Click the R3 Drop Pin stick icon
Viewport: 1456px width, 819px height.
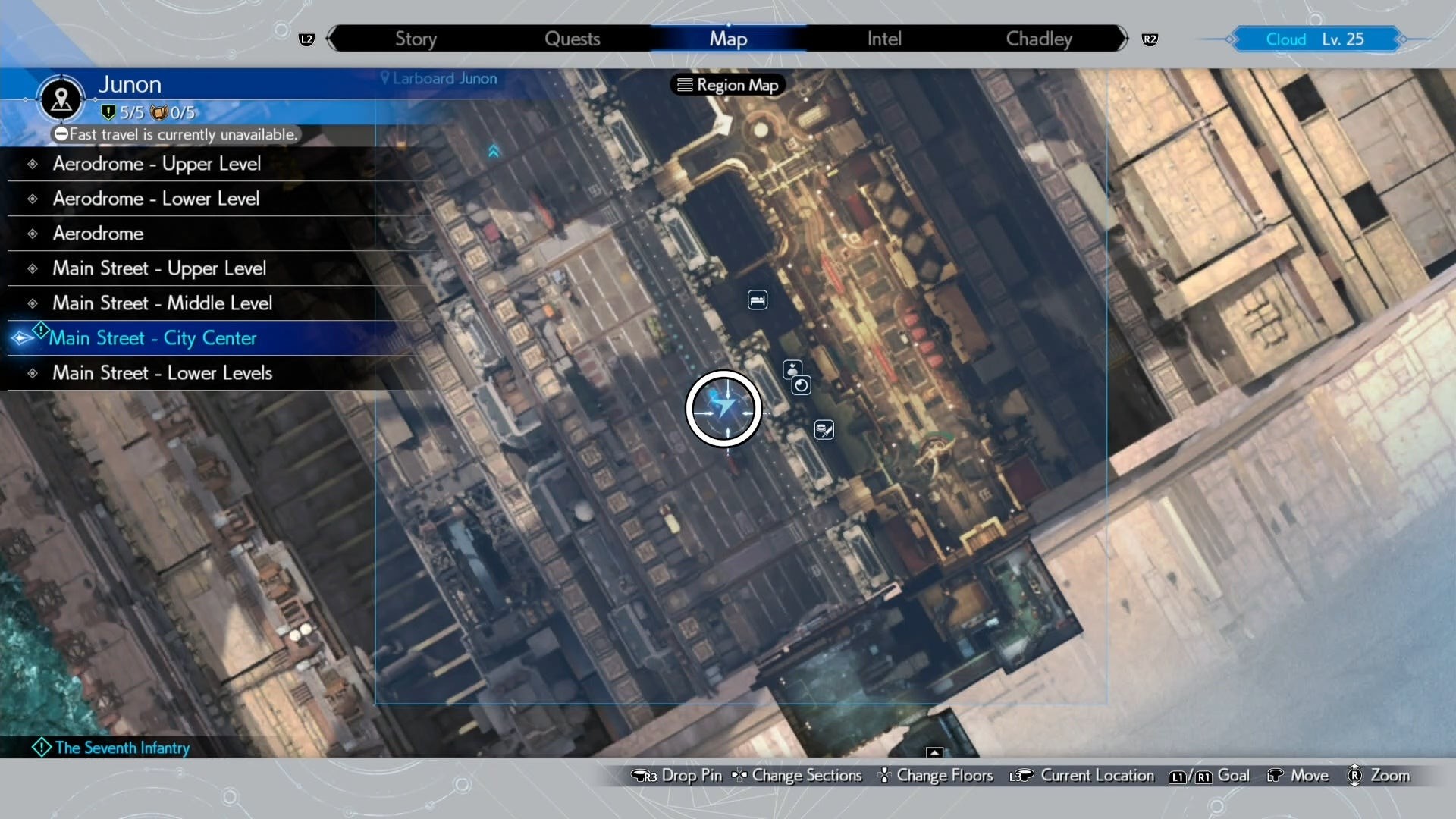644,776
